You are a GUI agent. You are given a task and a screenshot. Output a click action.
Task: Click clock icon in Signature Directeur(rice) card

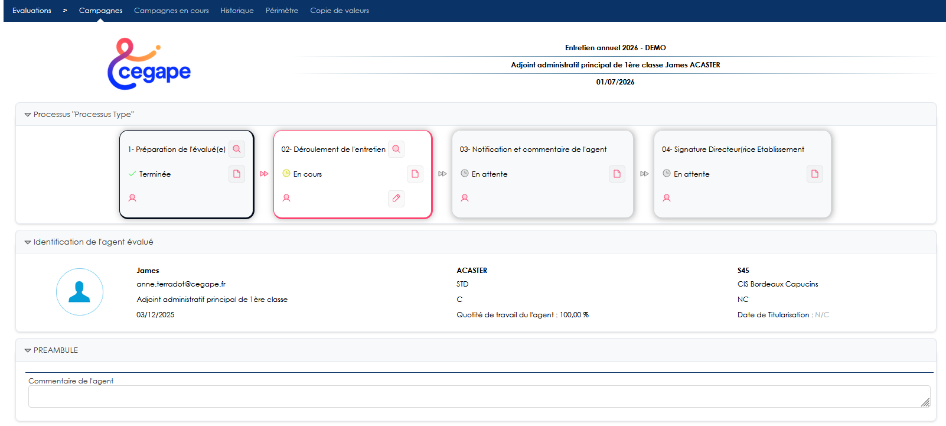pos(667,174)
